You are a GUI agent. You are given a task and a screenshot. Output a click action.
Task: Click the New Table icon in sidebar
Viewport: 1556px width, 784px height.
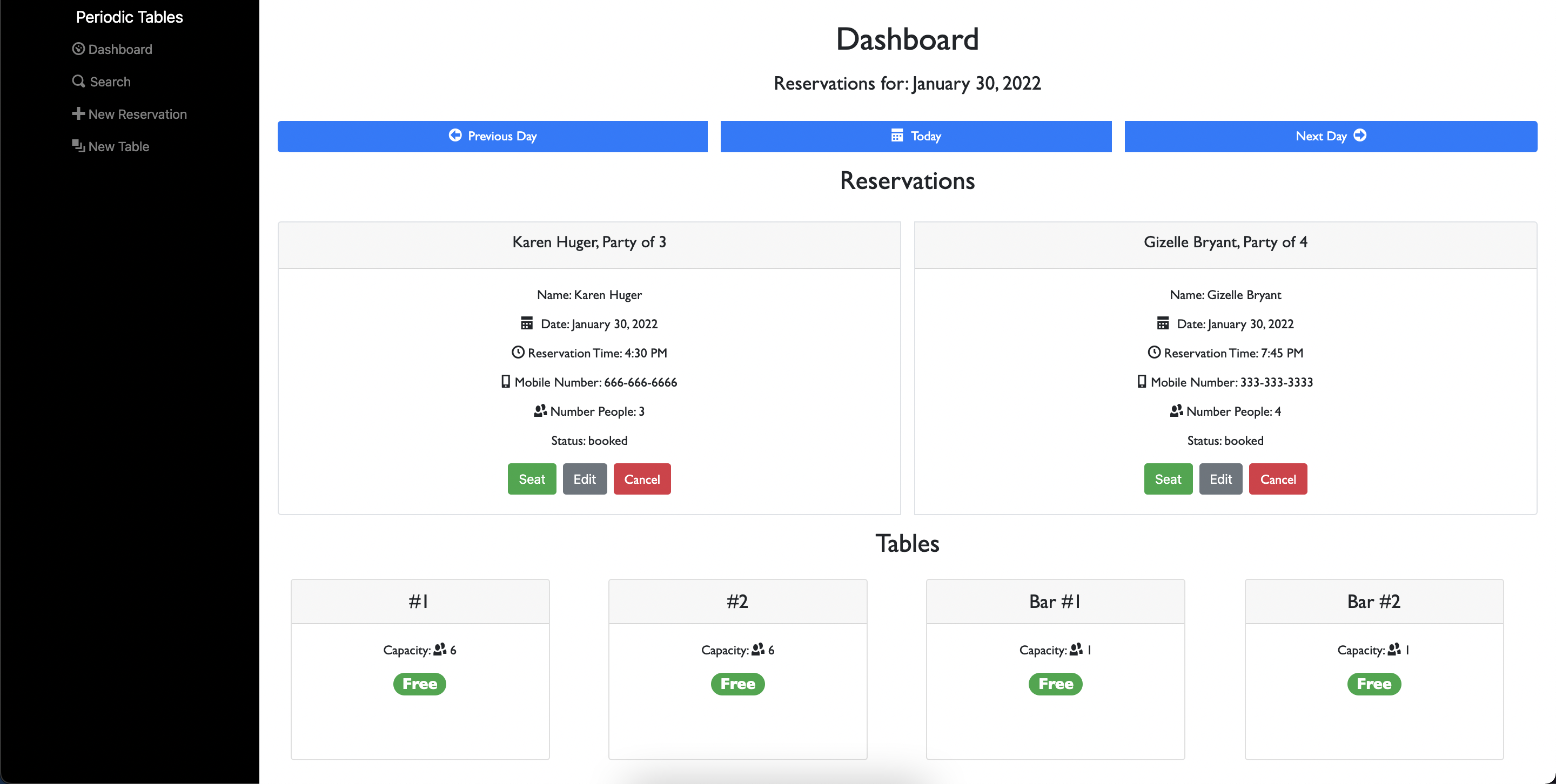pyautogui.click(x=78, y=145)
